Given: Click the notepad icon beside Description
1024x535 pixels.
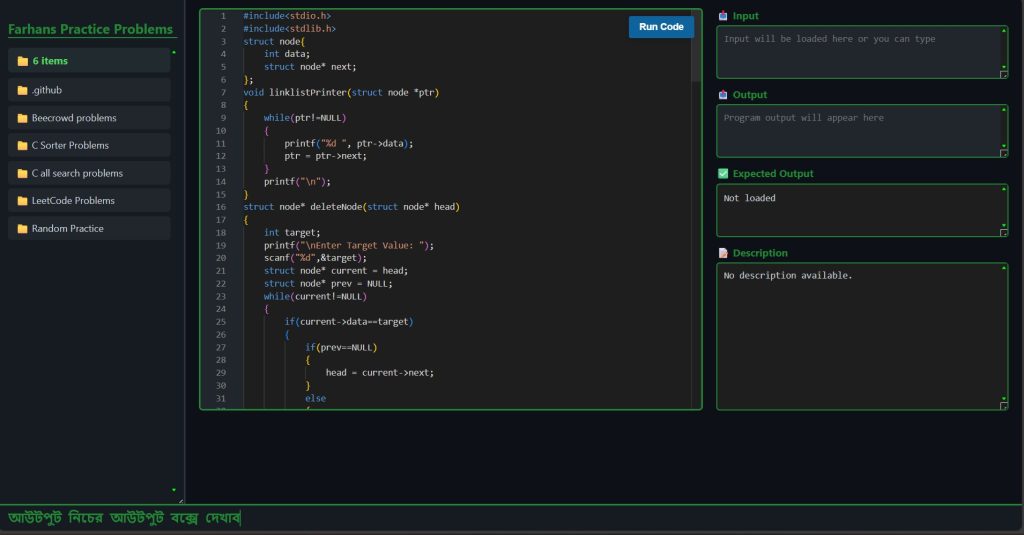Looking at the screenshot, I should click(723, 253).
